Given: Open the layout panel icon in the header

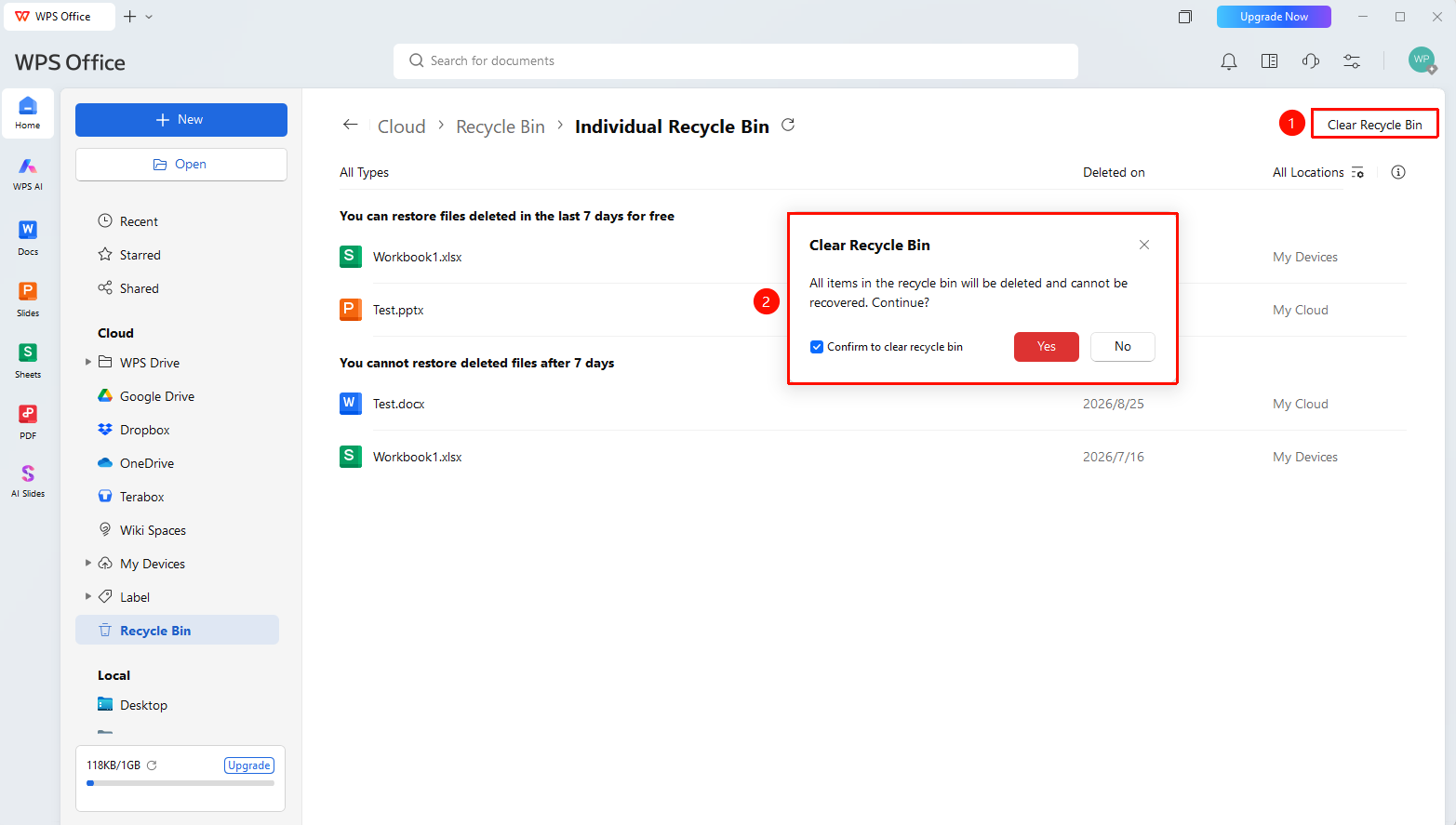Looking at the screenshot, I should click(x=1269, y=61).
